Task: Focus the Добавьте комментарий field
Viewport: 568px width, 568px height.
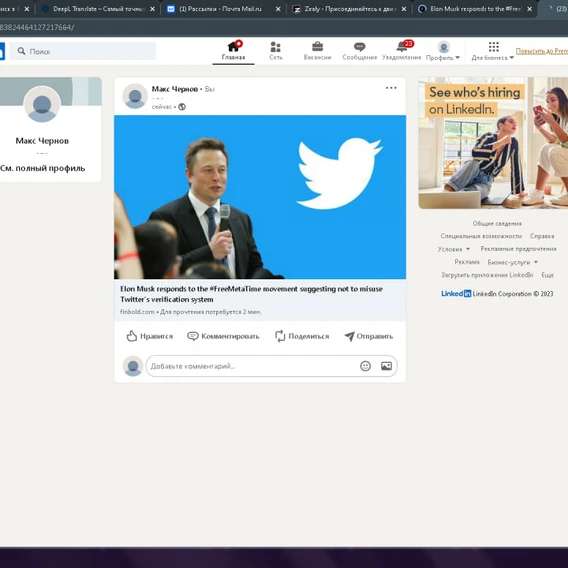Action: [x=254, y=366]
